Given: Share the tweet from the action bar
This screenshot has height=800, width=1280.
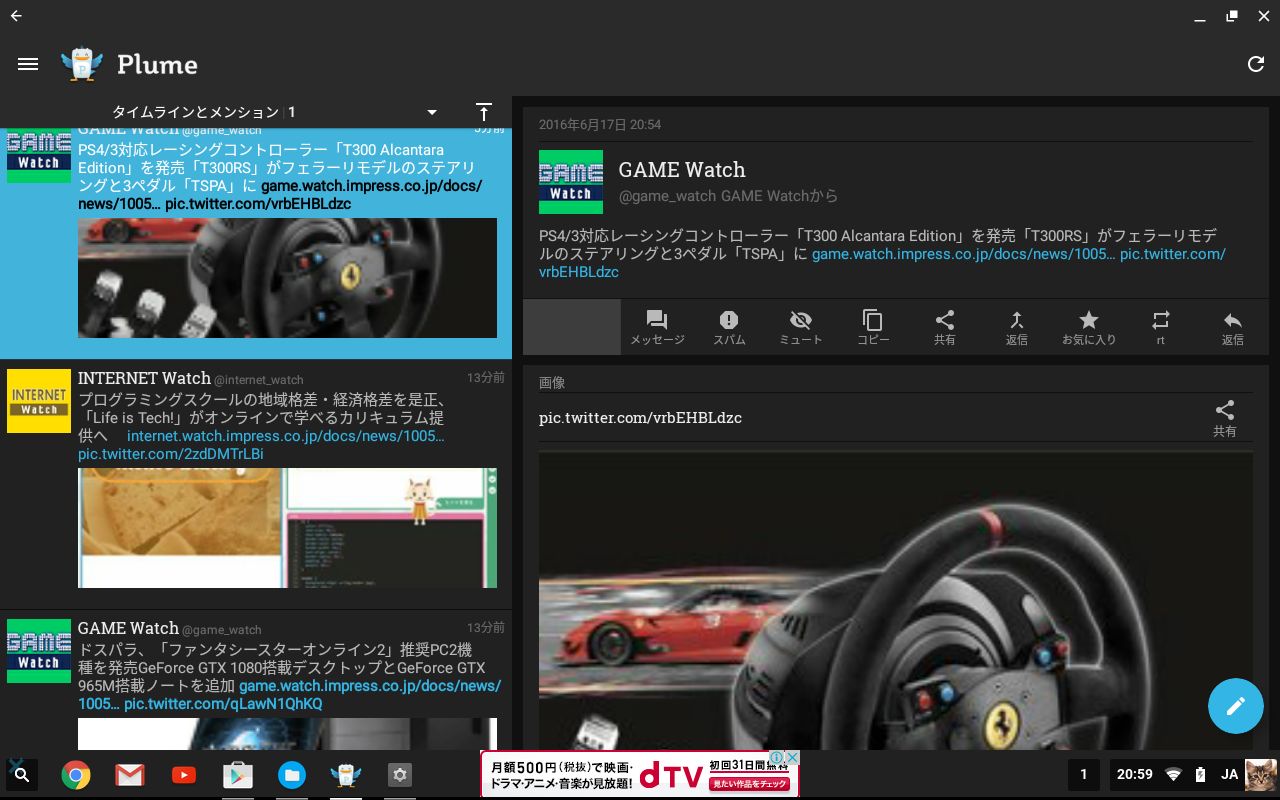Looking at the screenshot, I should (x=945, y=327).
